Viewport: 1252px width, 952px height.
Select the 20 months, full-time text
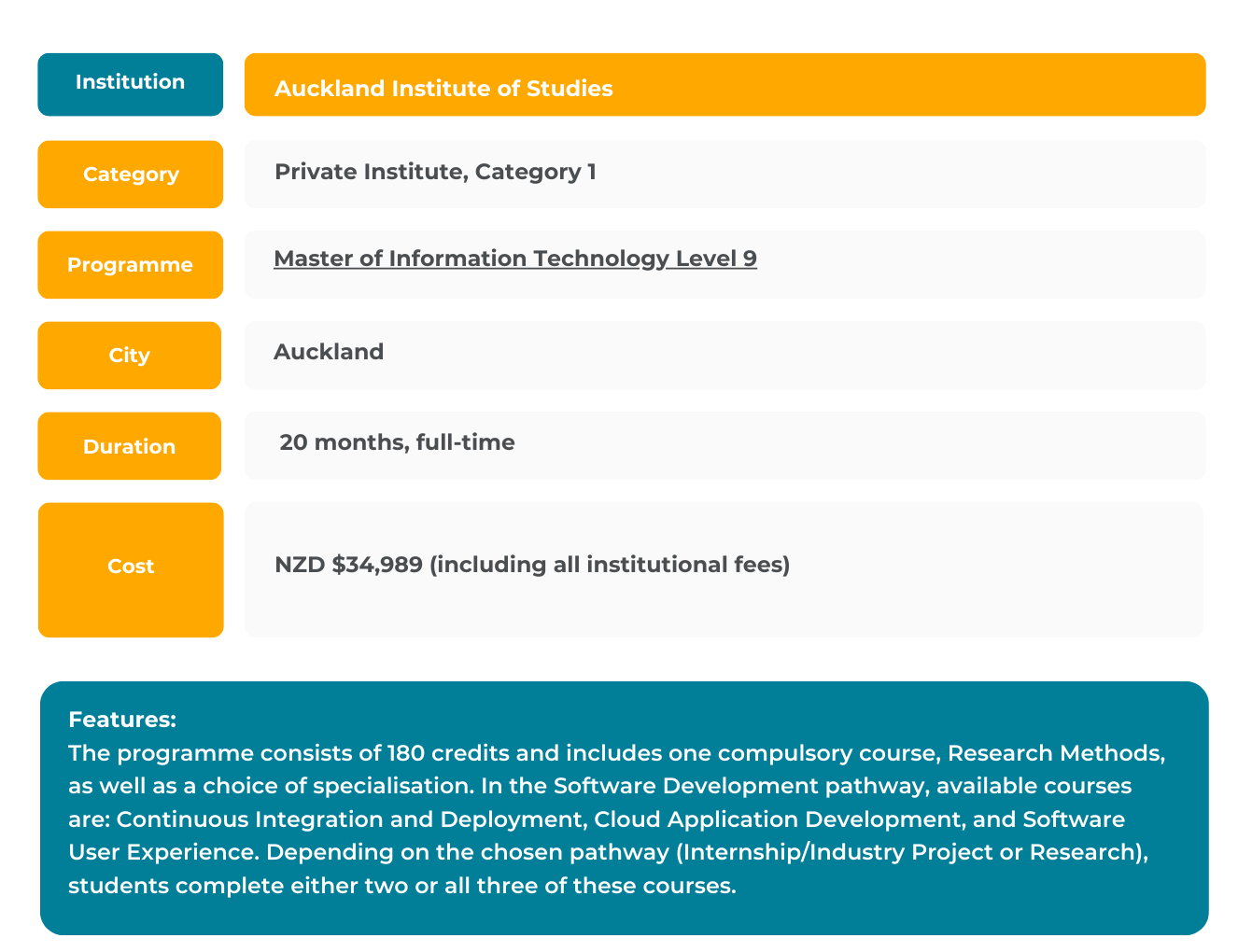click(x=397, y=442)
